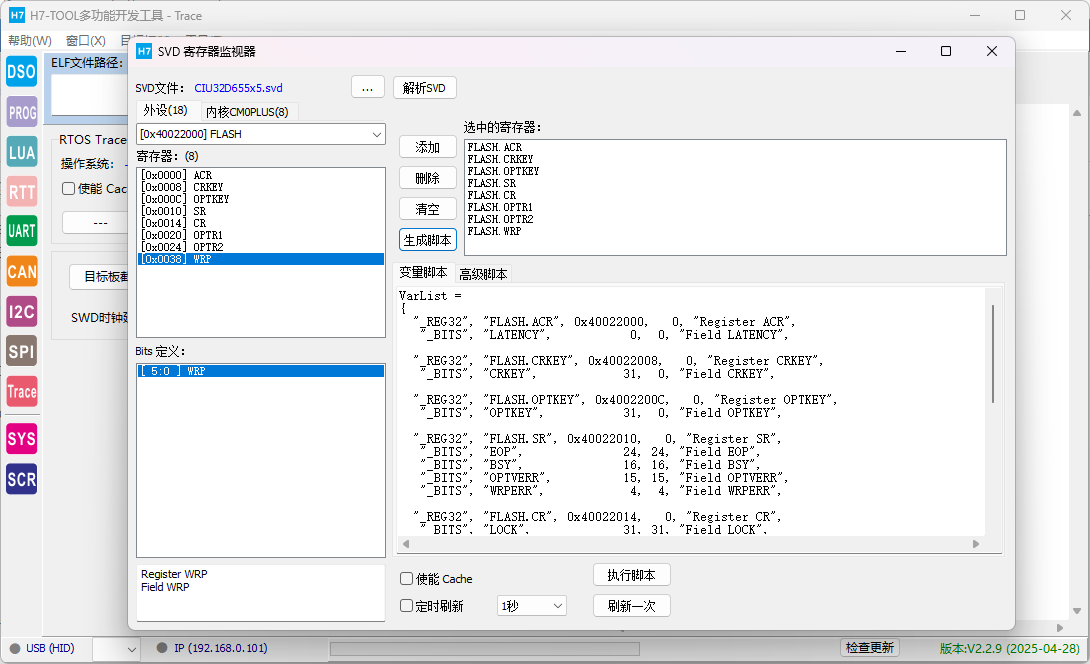Open the 窗口(X) menu
Screen dimensions: 1090x664
pyautogui.click(x=86, y=41)
